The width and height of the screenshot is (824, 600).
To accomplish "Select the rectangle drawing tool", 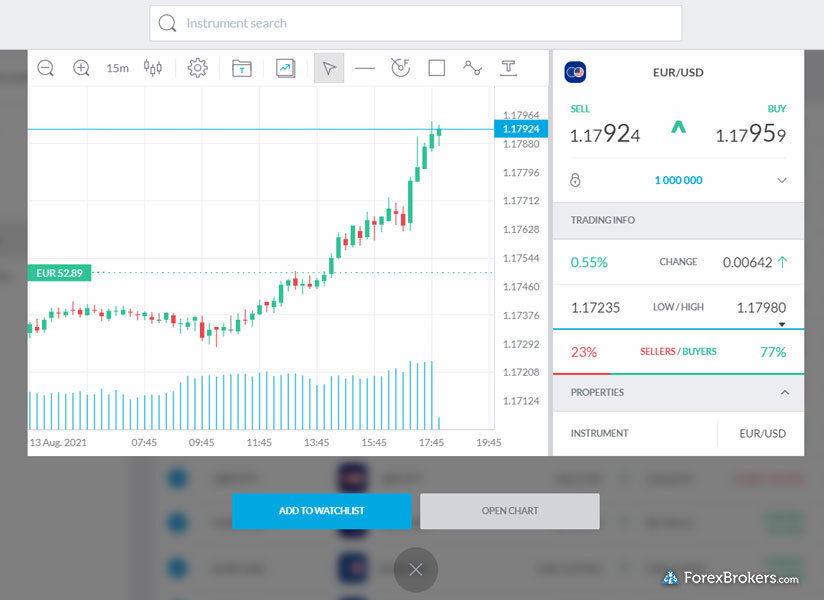I will tap(436, 68).
